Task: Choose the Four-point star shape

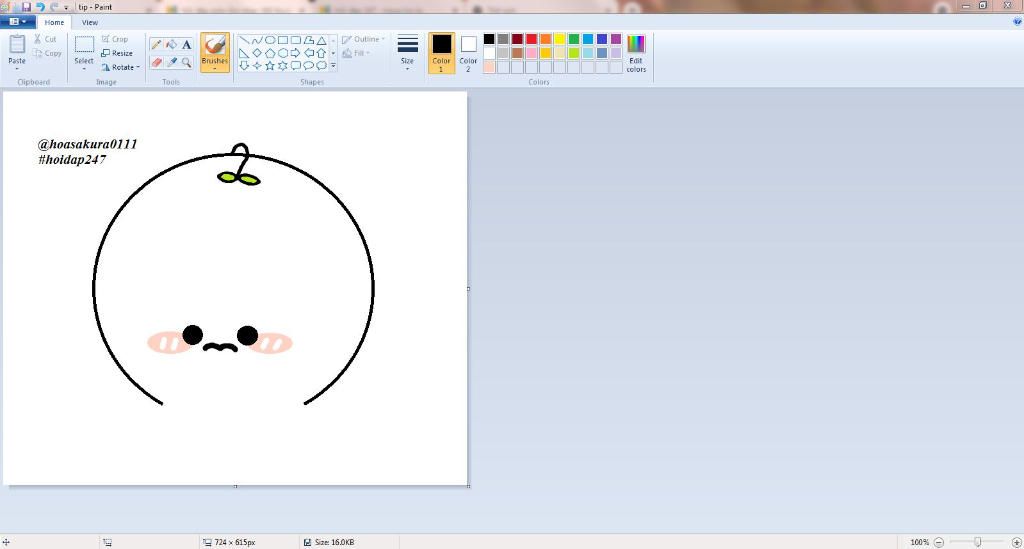Action: coord(257,65)
